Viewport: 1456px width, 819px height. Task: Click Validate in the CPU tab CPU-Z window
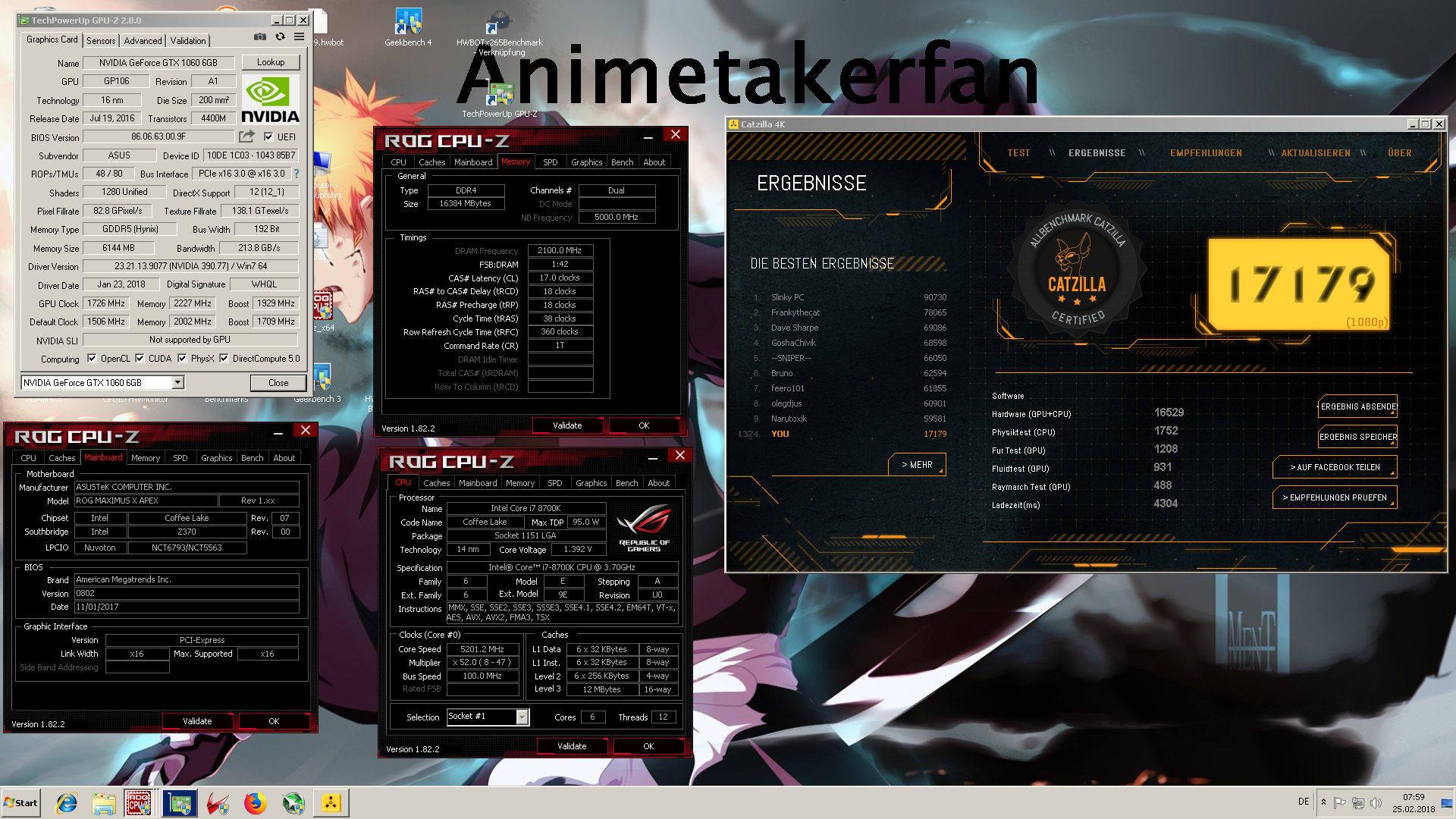pos(572,746)
